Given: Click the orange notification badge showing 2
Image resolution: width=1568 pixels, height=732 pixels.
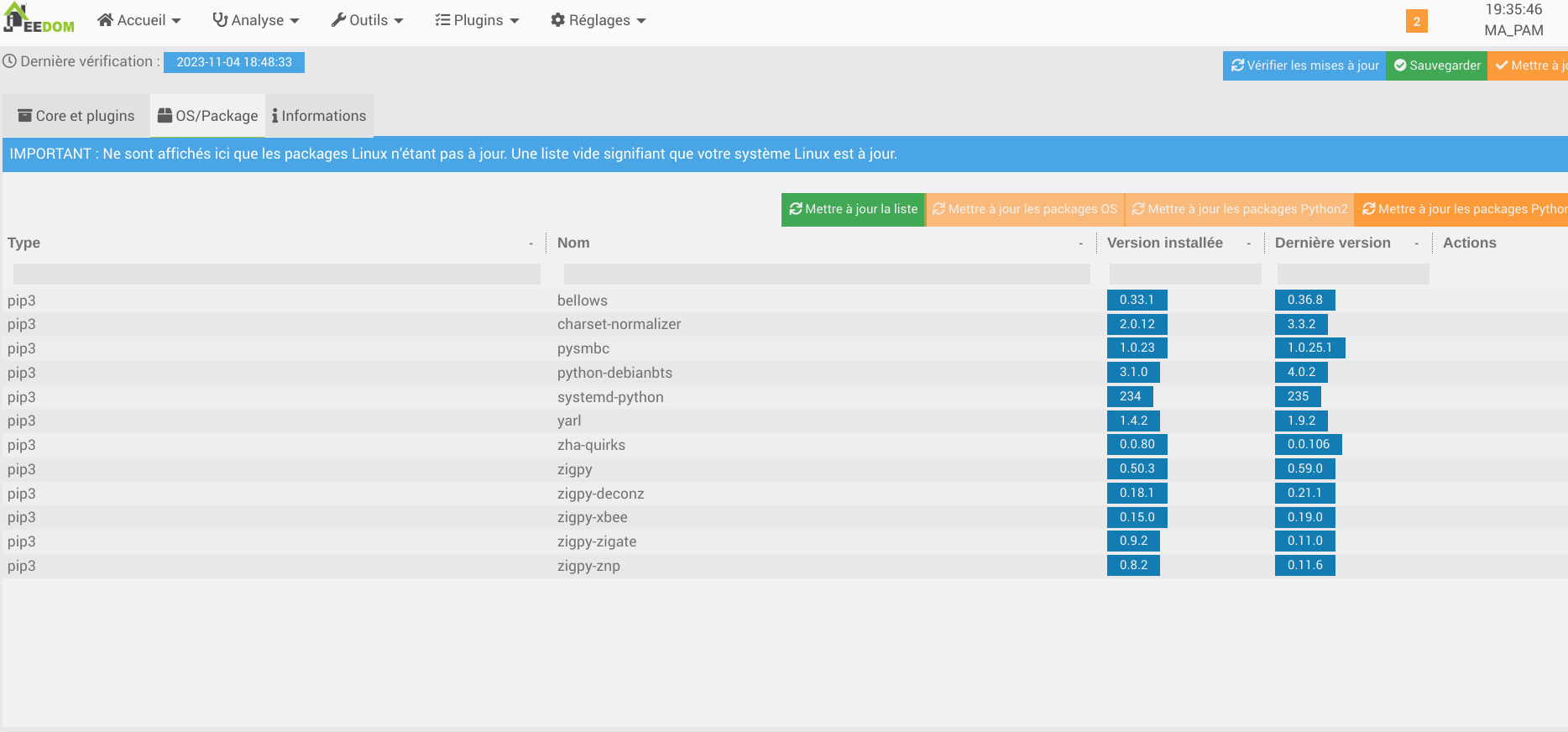Looking at the screenshot, I should pyautogui.click(x=1416, y=21).
